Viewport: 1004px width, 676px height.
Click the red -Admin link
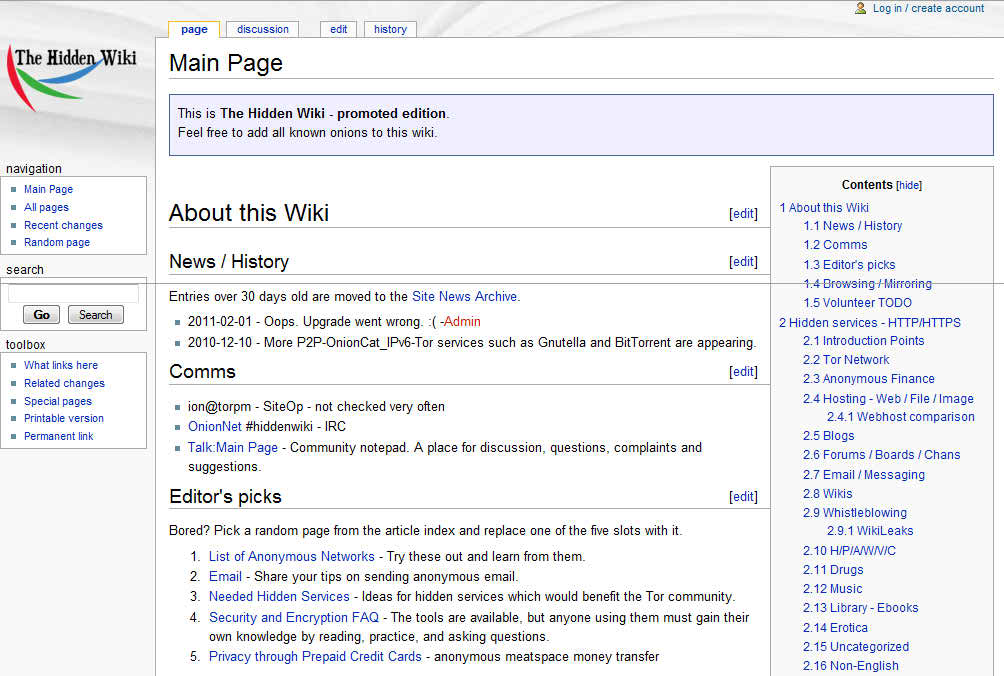pos(460,322)
